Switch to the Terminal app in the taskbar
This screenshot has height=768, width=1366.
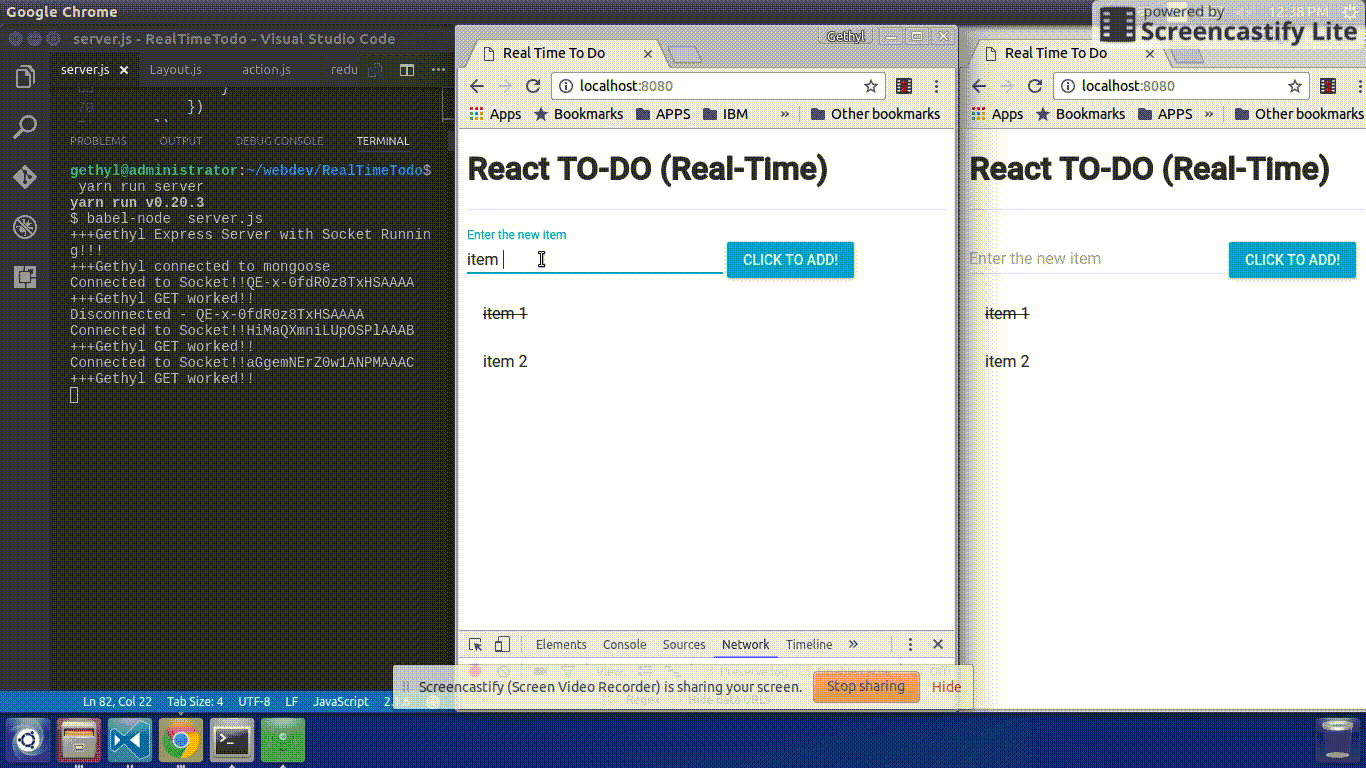[x=232, y=741]
